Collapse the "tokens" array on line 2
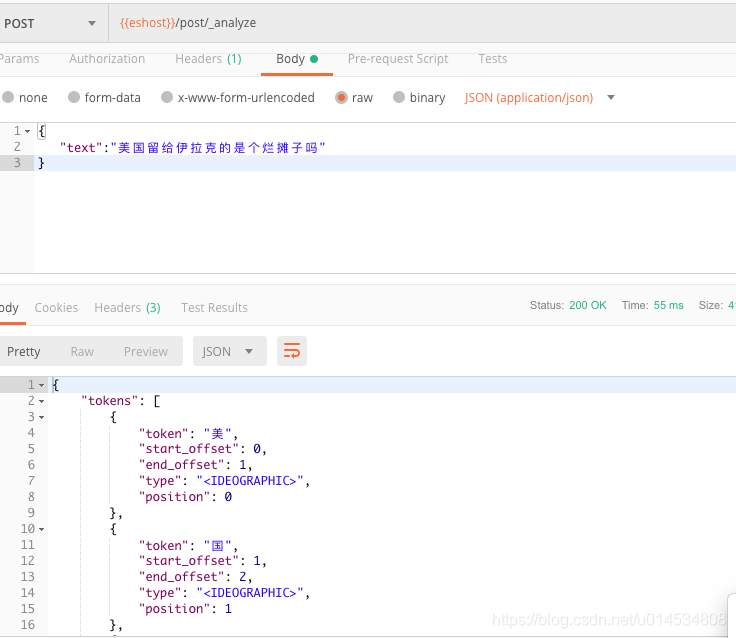Image resolution: width=736 pixels, height=638 pixels. pos(41,401)
